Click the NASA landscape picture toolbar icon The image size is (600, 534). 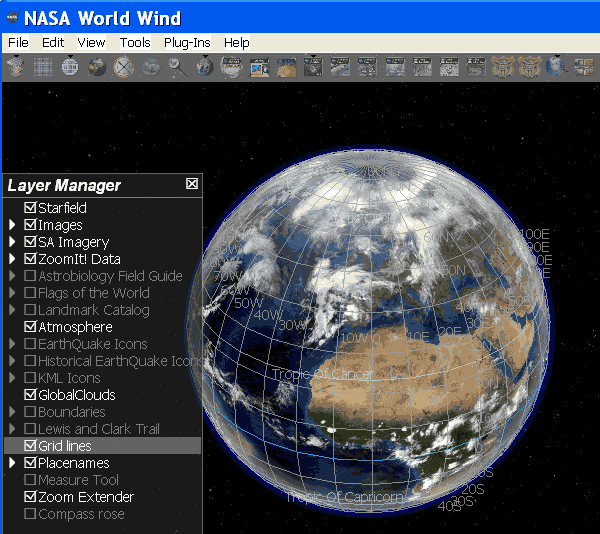pos(259,67)
